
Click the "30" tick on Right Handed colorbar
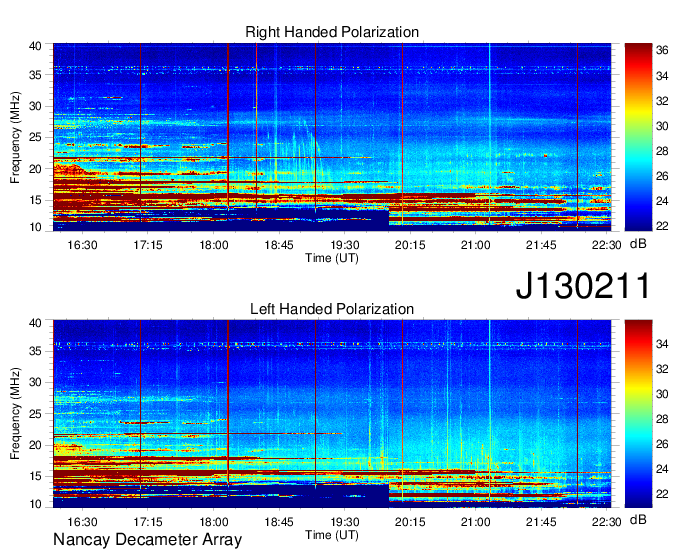pyautogui.click(x=662, y=126)
